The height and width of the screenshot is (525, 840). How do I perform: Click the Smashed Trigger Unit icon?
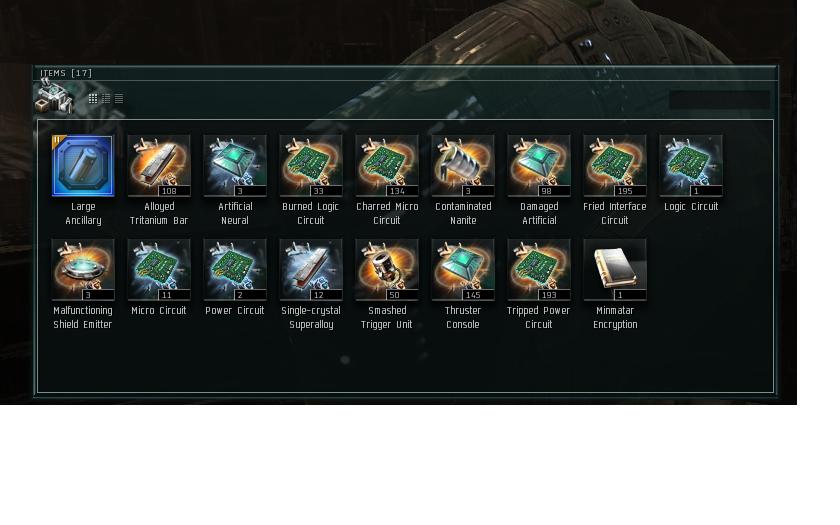point(387,269)
